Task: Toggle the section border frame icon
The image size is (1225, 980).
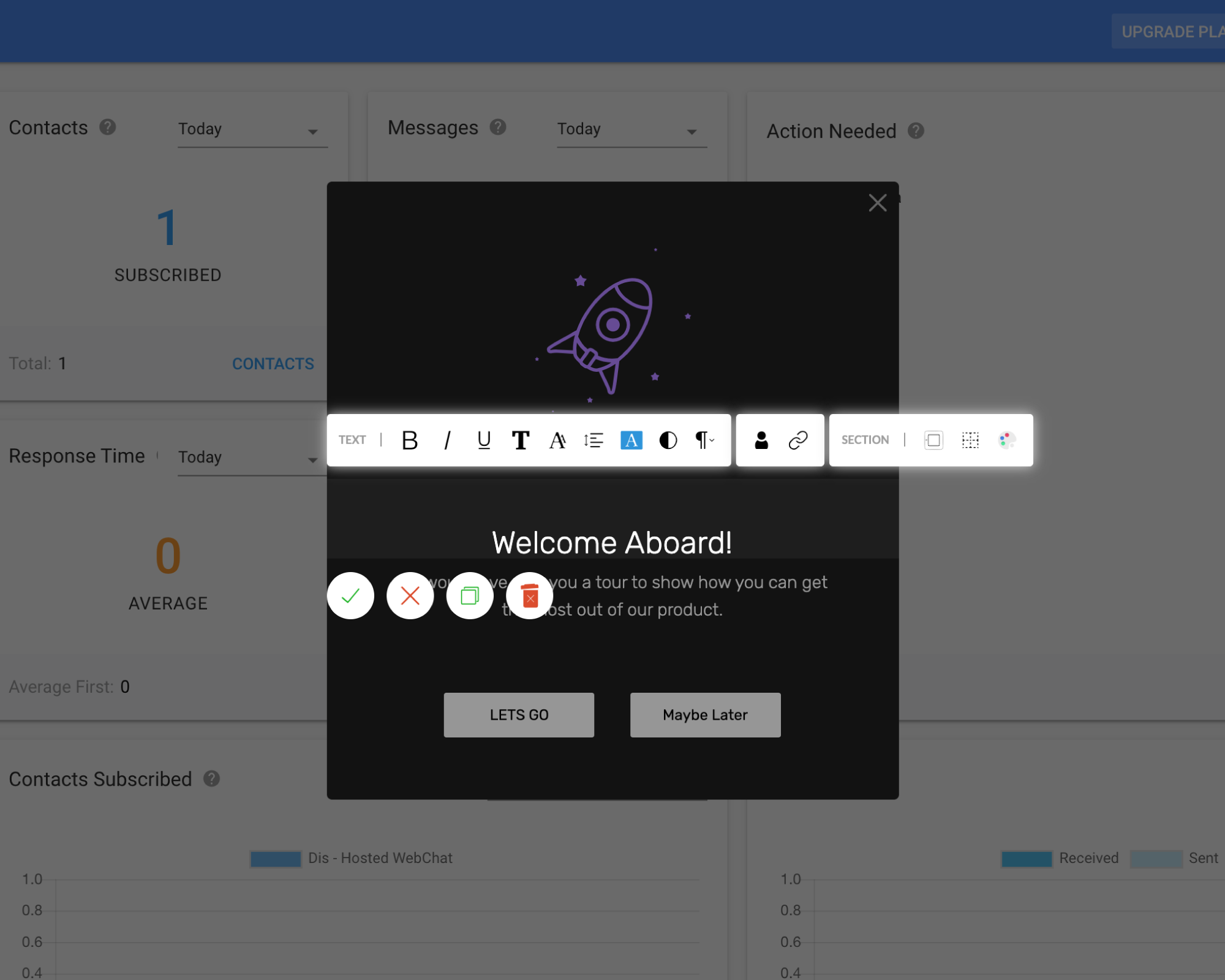Action: point(932,440)
